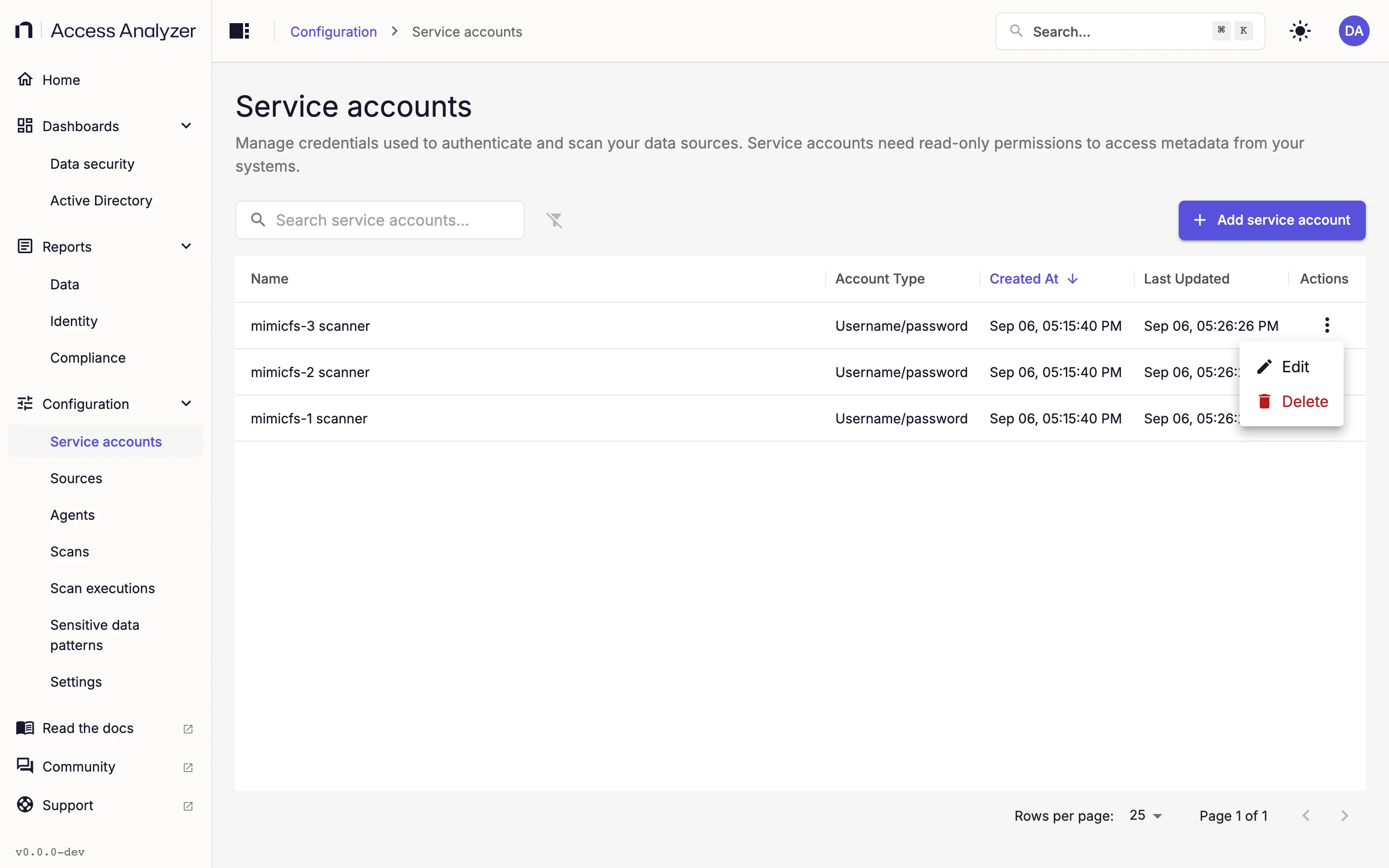Viewport: 1389px width, 868px height.
Task: Collapse the Configuration section chevron
Action: (x=186, y=404)
